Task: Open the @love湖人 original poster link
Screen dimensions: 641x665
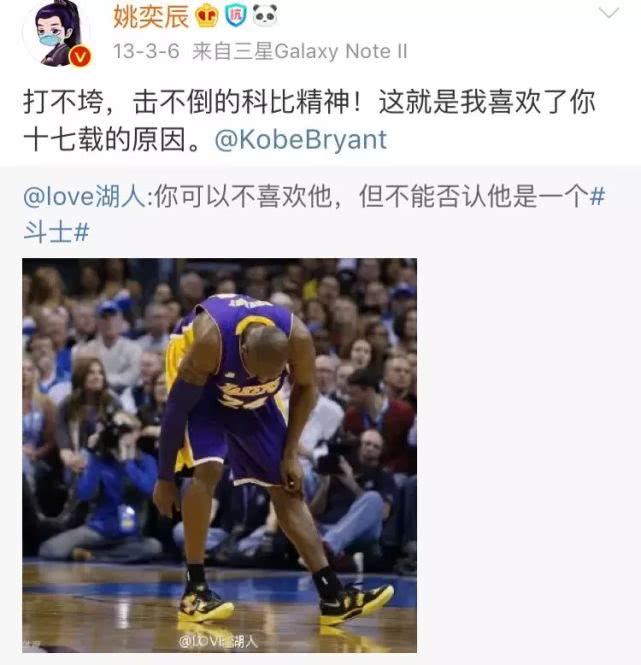Action: 85,197
